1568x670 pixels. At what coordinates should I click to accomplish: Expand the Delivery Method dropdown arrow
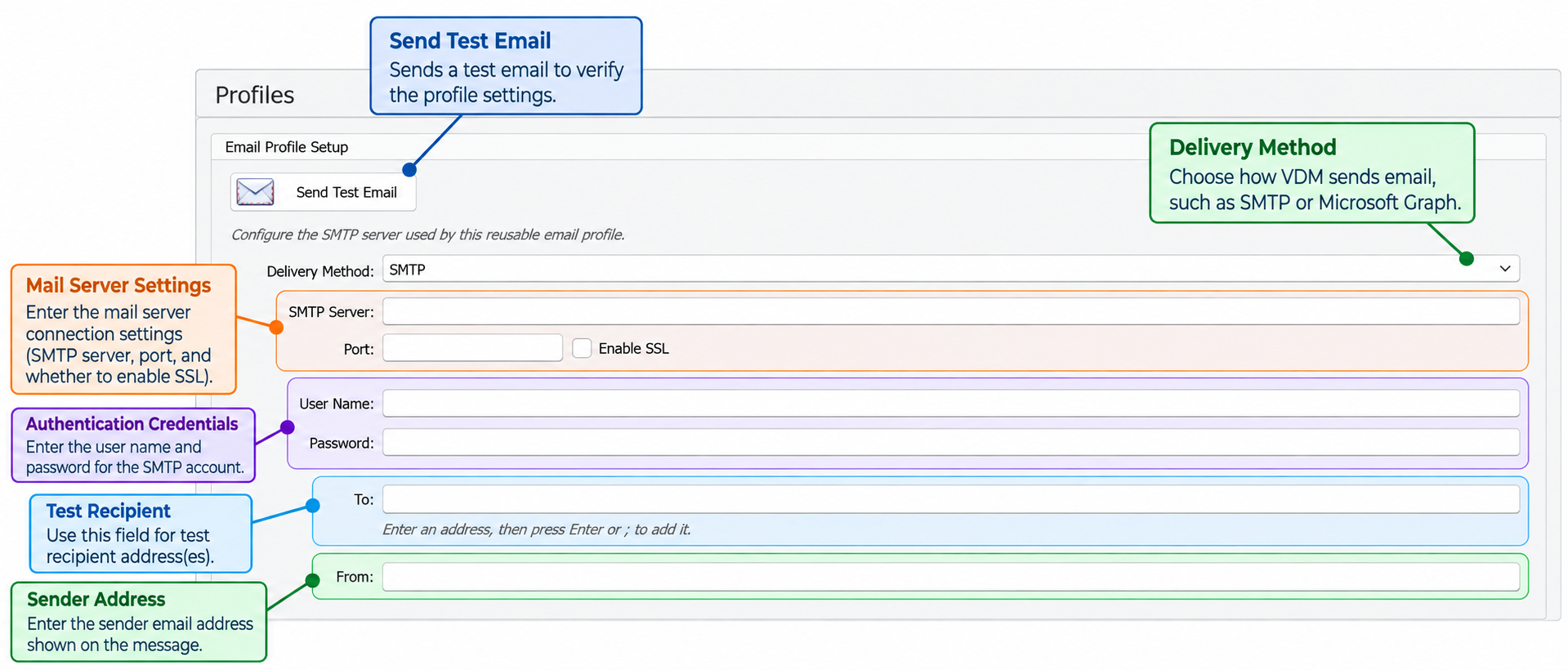[x=1504, y=269]
